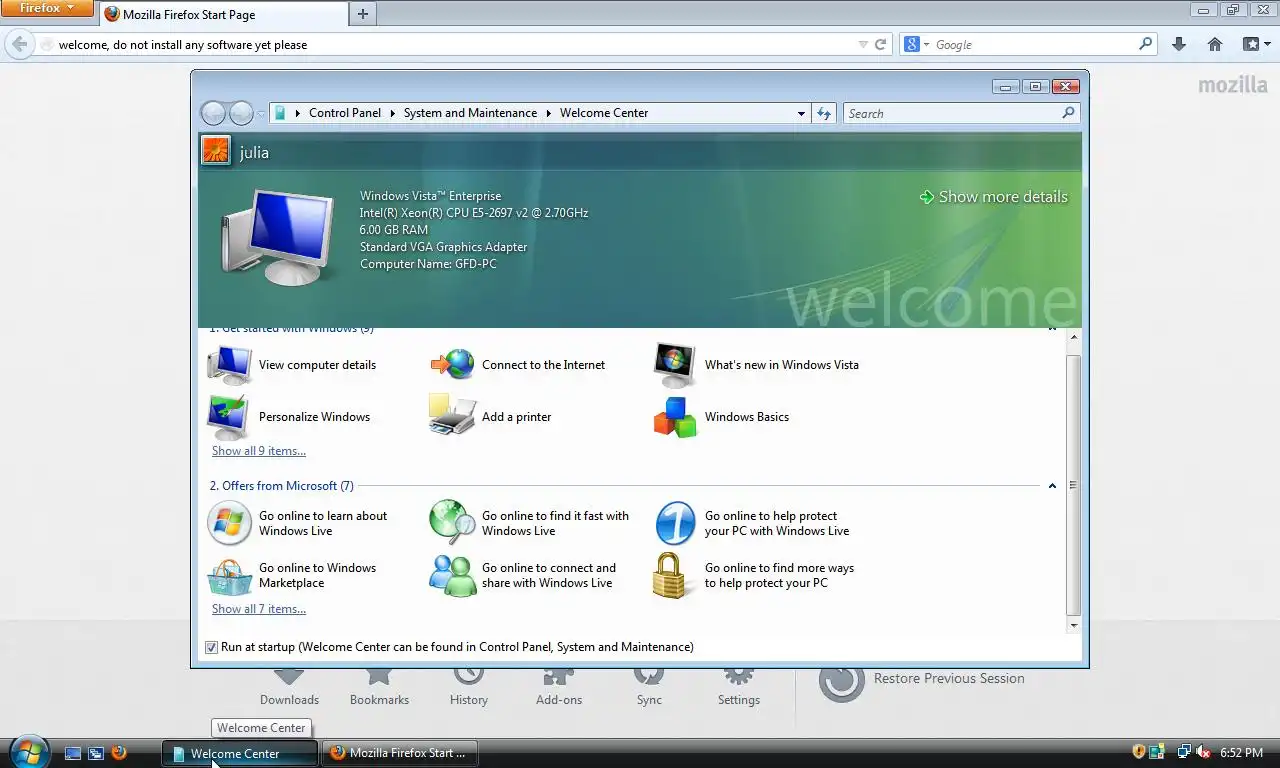Image resolution: width=1280 pixels, height=768 pixels.
Task: Click the muted volume icon in system tray
Action: tap(1203, 752)
